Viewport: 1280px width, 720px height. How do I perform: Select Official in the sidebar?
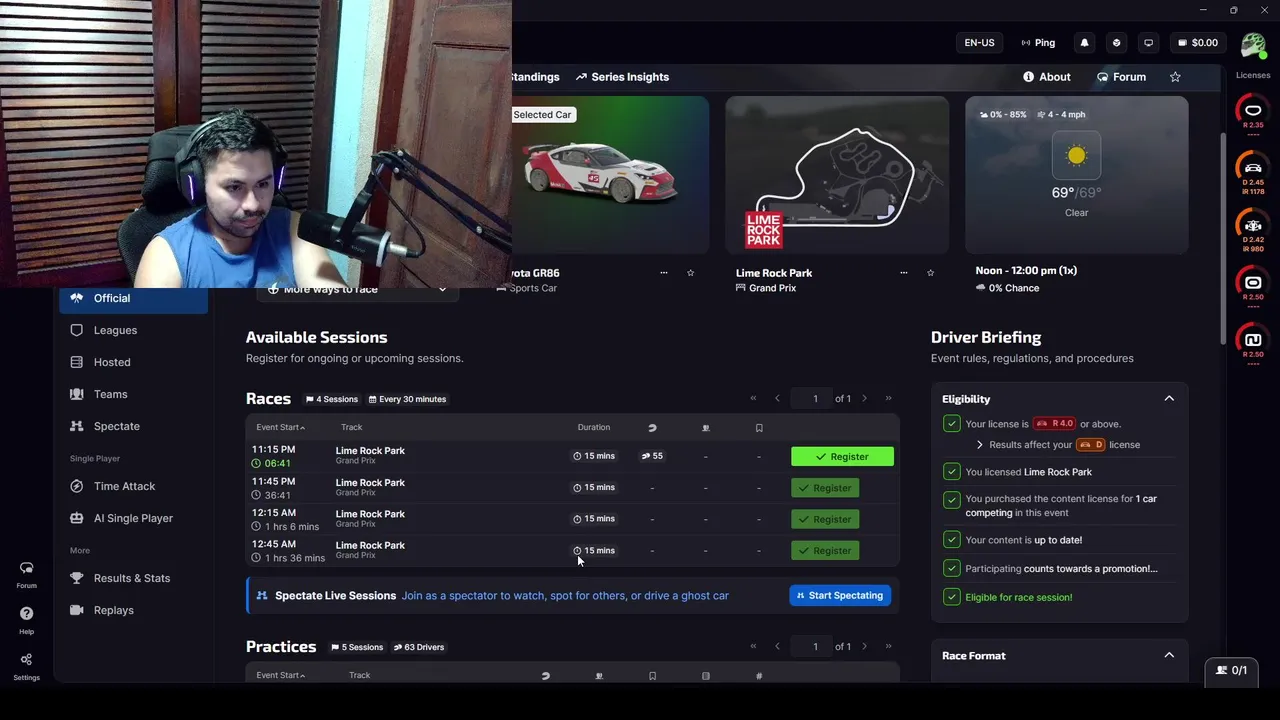[x=134, y=298]
